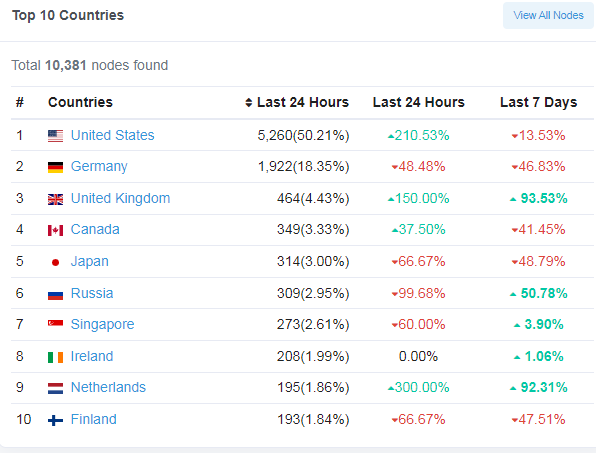Open the Germany country link
The width and height of the screenshot is (596, 453).
click(x=99, y=167)
